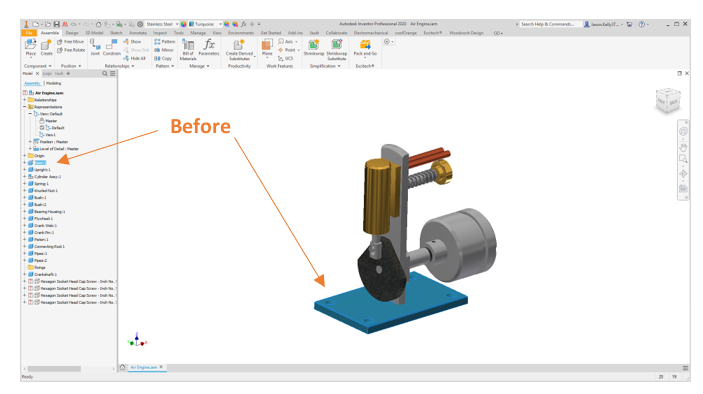Screen dimensions: 703x394
Task: Select the Place component tool
Action: point(30,47)
